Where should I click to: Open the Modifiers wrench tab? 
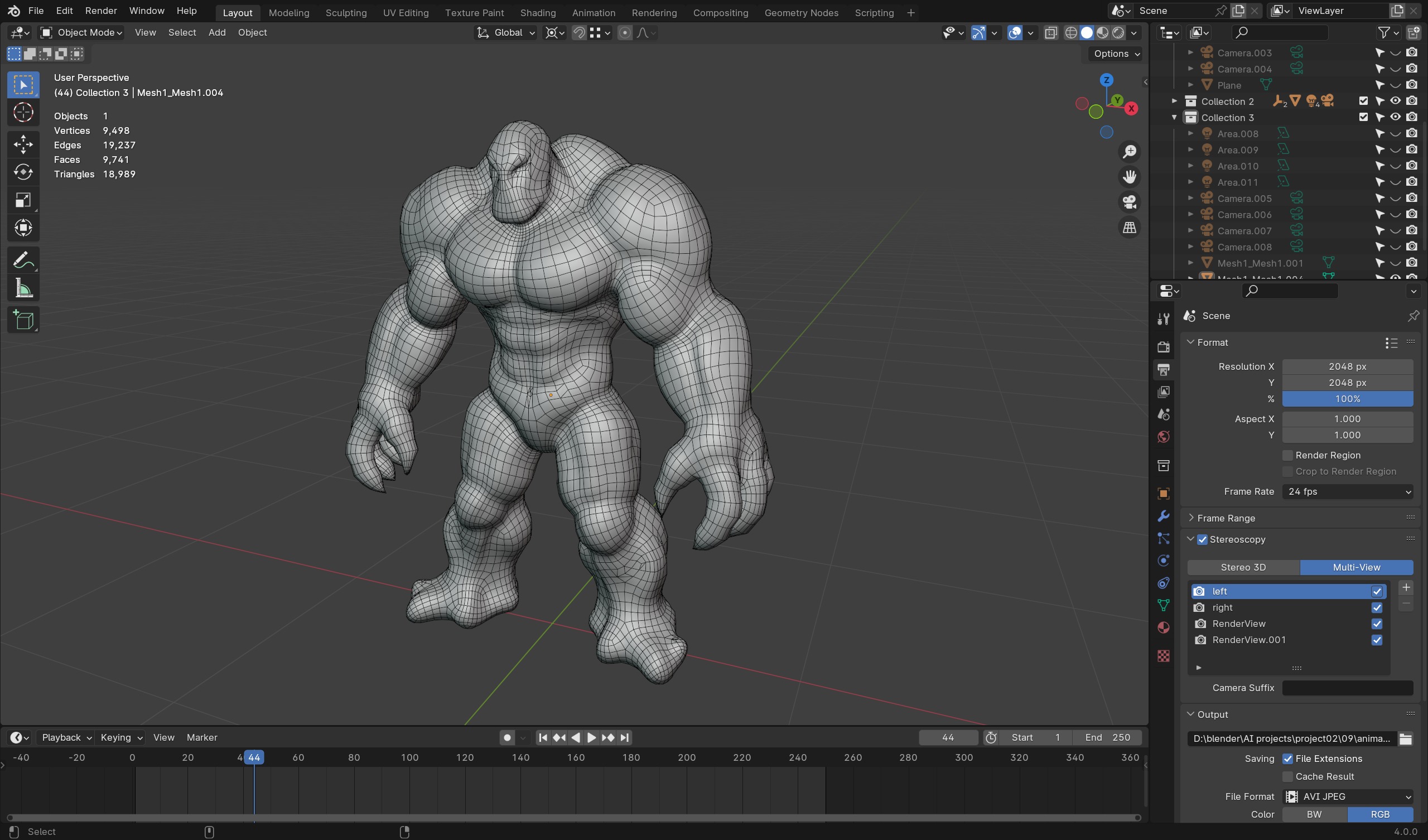point(1164,516)
